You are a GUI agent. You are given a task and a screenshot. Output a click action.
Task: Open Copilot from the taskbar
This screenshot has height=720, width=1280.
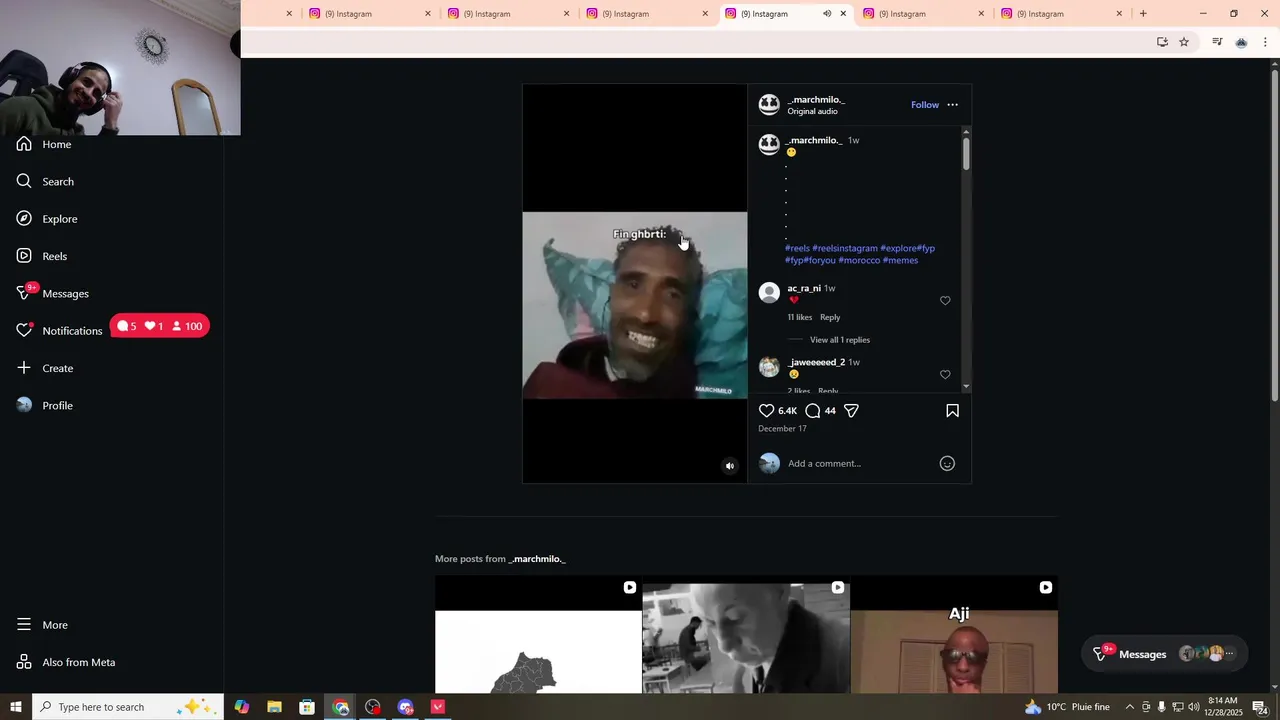[x=242, y=707]
